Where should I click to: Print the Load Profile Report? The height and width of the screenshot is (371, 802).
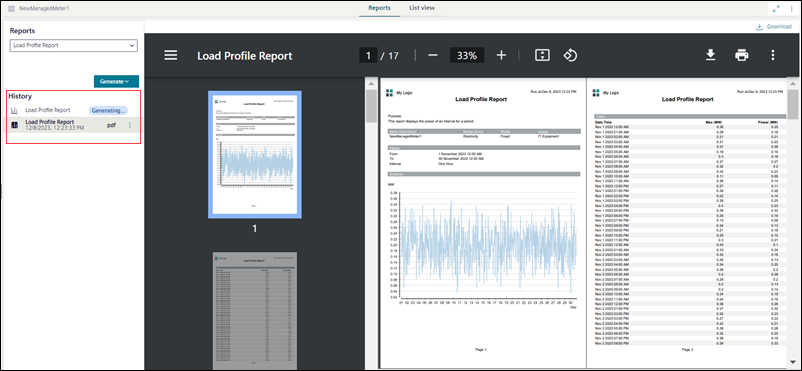(x=742, y=55)
